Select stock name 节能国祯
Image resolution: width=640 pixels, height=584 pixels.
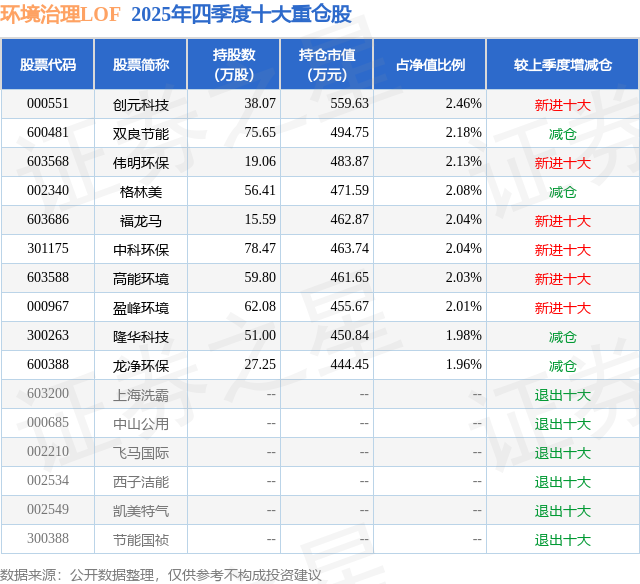[141, 540]
